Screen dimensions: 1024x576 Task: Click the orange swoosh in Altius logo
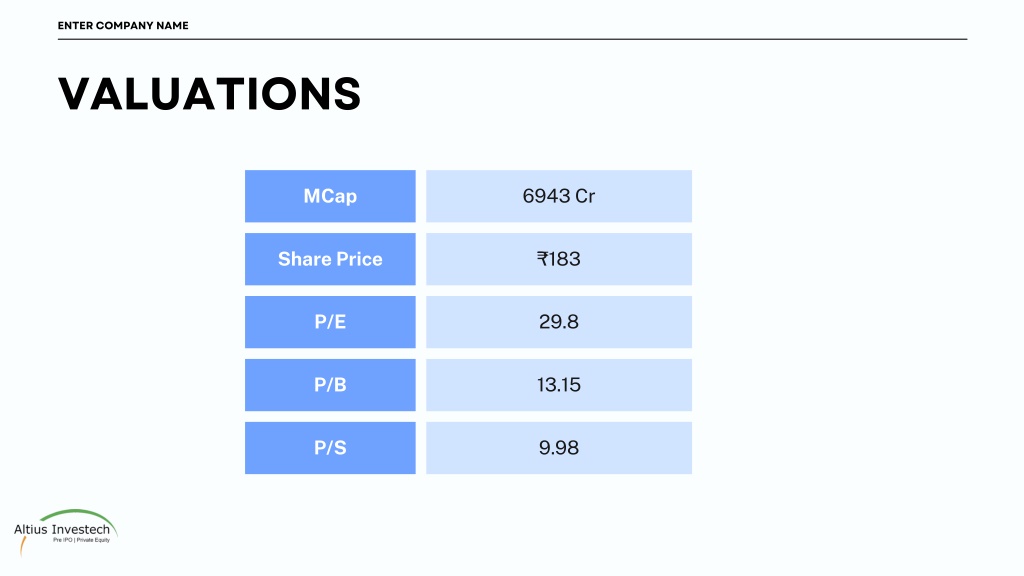pos(22,547)
